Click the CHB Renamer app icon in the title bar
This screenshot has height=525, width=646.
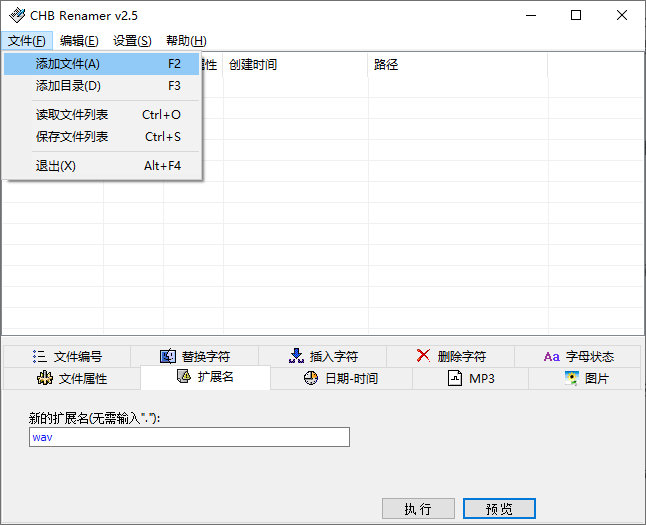point(17,16)
